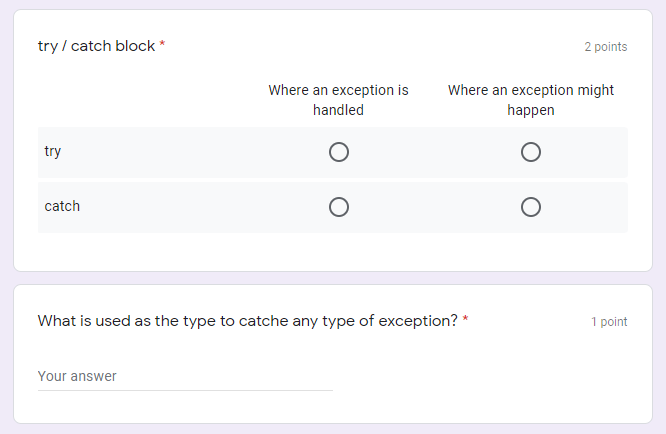Click the exception type question text
This screenshot has height=434, width=666.
pos(247,321)
